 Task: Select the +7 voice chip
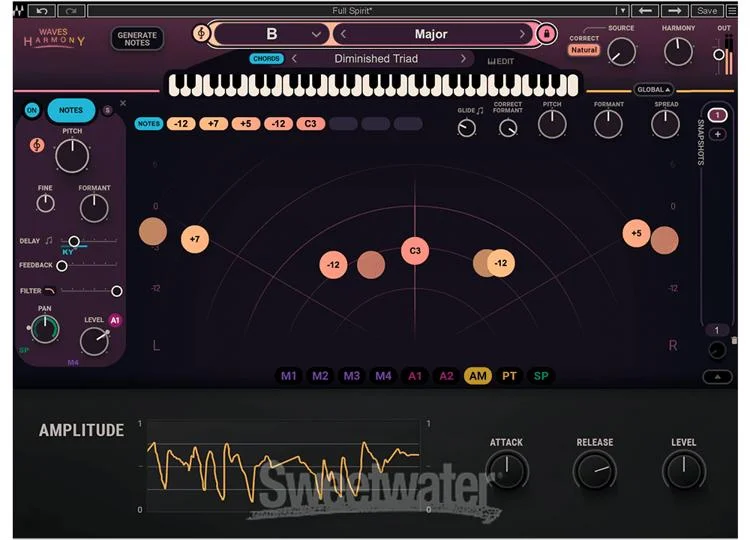(x=213, y=123)
